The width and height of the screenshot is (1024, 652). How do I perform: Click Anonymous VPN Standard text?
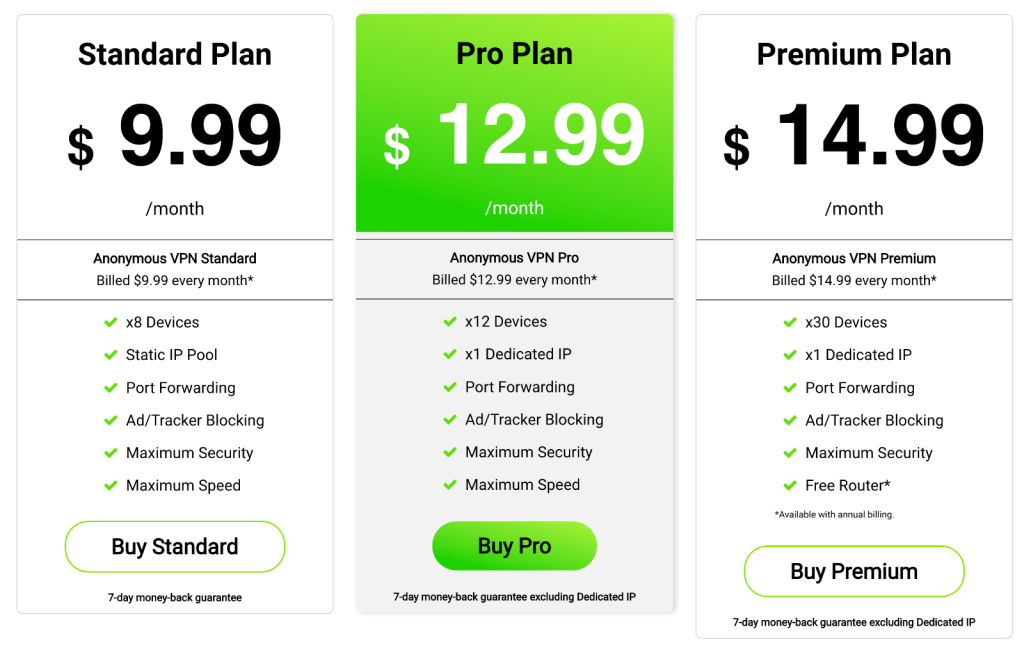tap(175, 259)
